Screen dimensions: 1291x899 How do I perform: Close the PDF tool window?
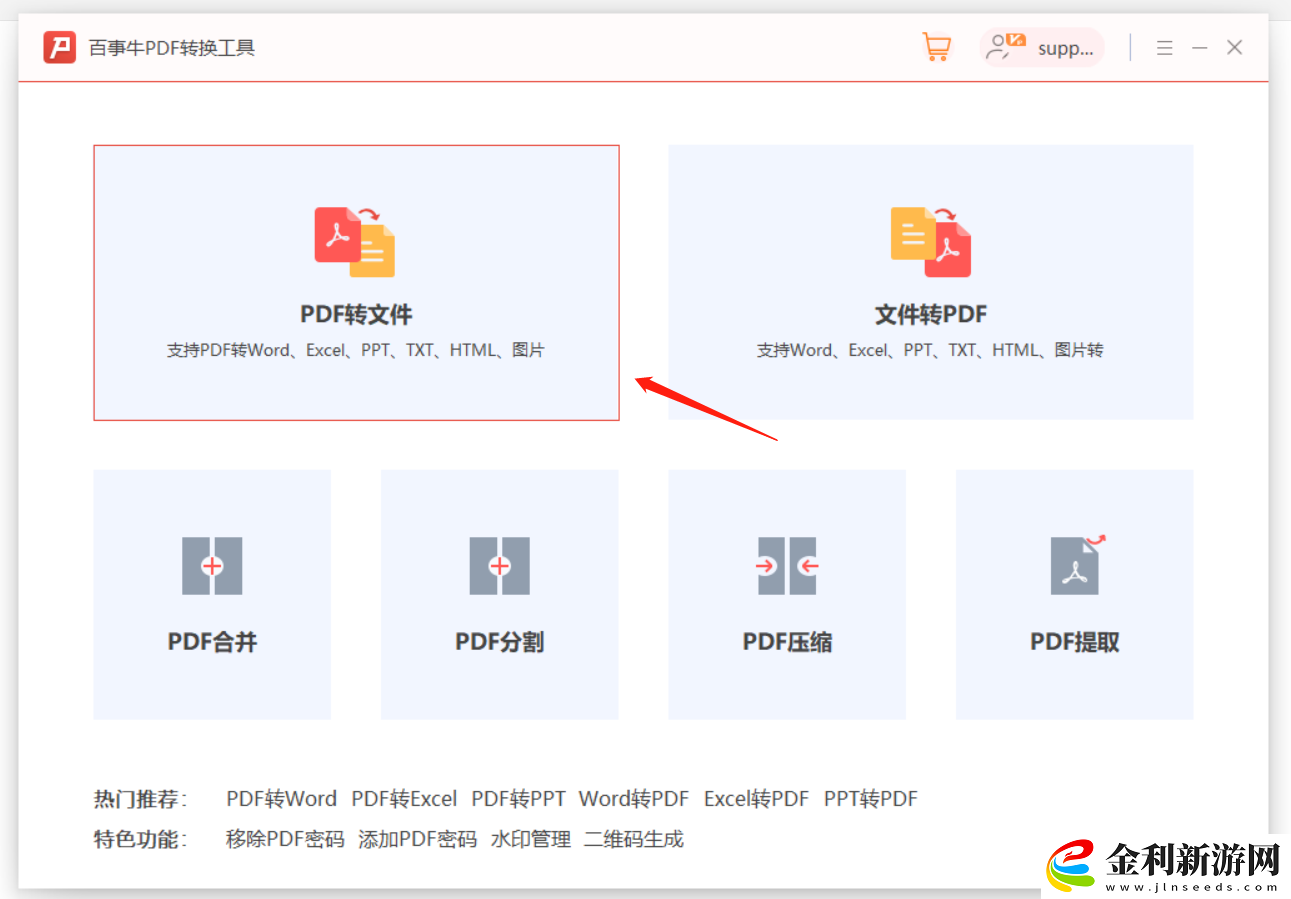coord(1235,47)
